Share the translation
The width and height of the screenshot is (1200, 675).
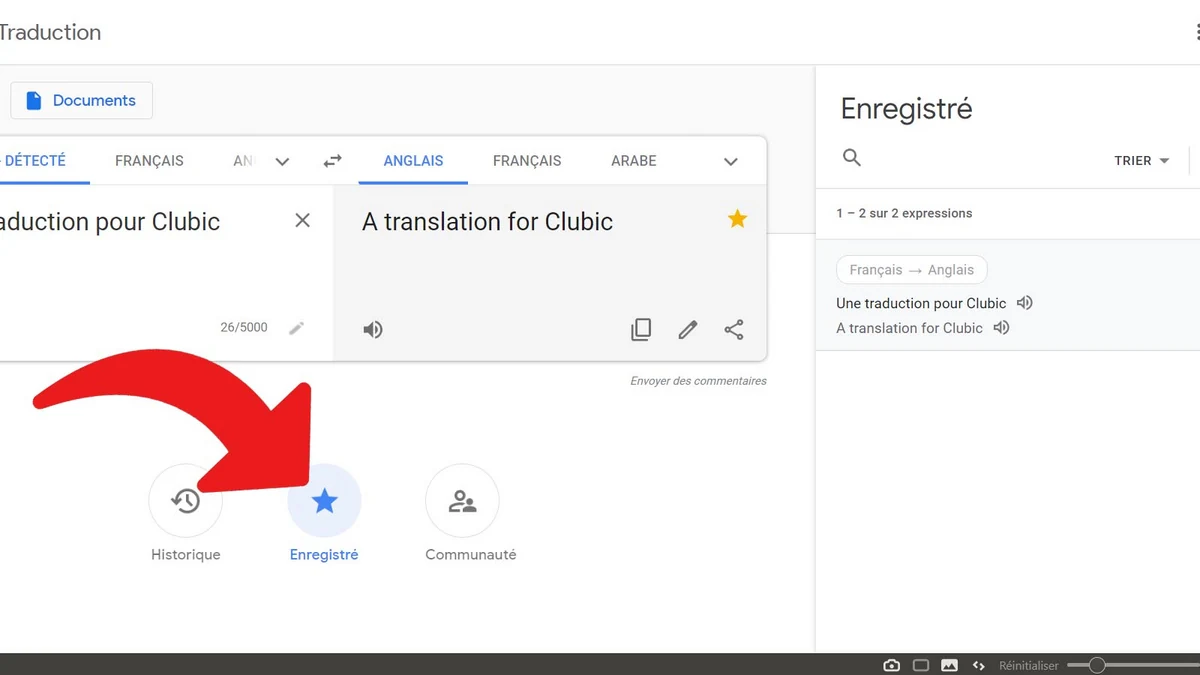pos(734,330)
